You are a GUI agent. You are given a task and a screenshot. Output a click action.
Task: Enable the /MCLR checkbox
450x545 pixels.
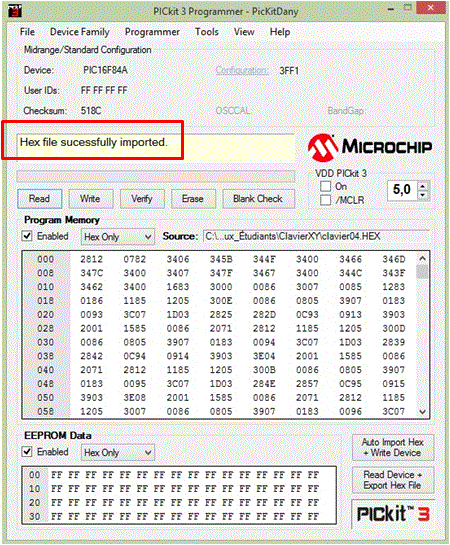pyautogui.click(x=325, y=200)
